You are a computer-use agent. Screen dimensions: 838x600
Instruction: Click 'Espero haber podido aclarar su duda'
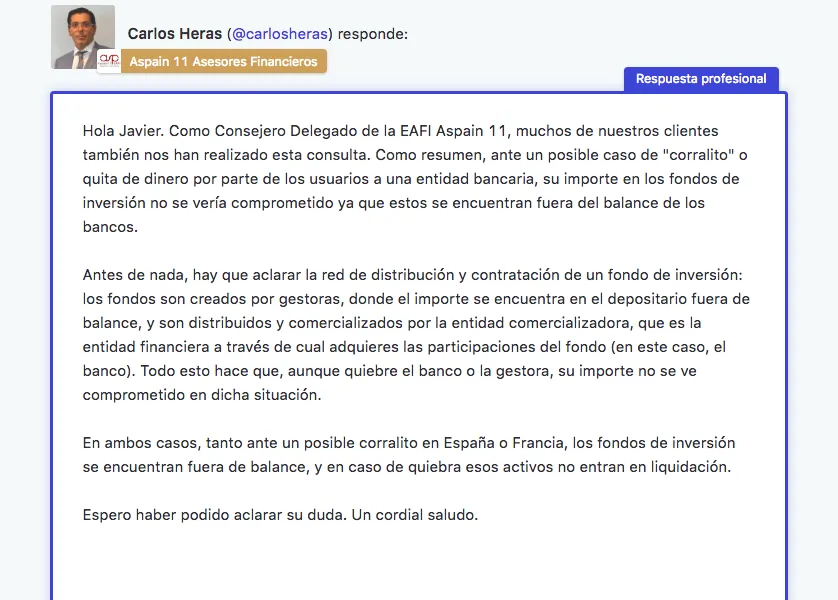coord(213,515)
